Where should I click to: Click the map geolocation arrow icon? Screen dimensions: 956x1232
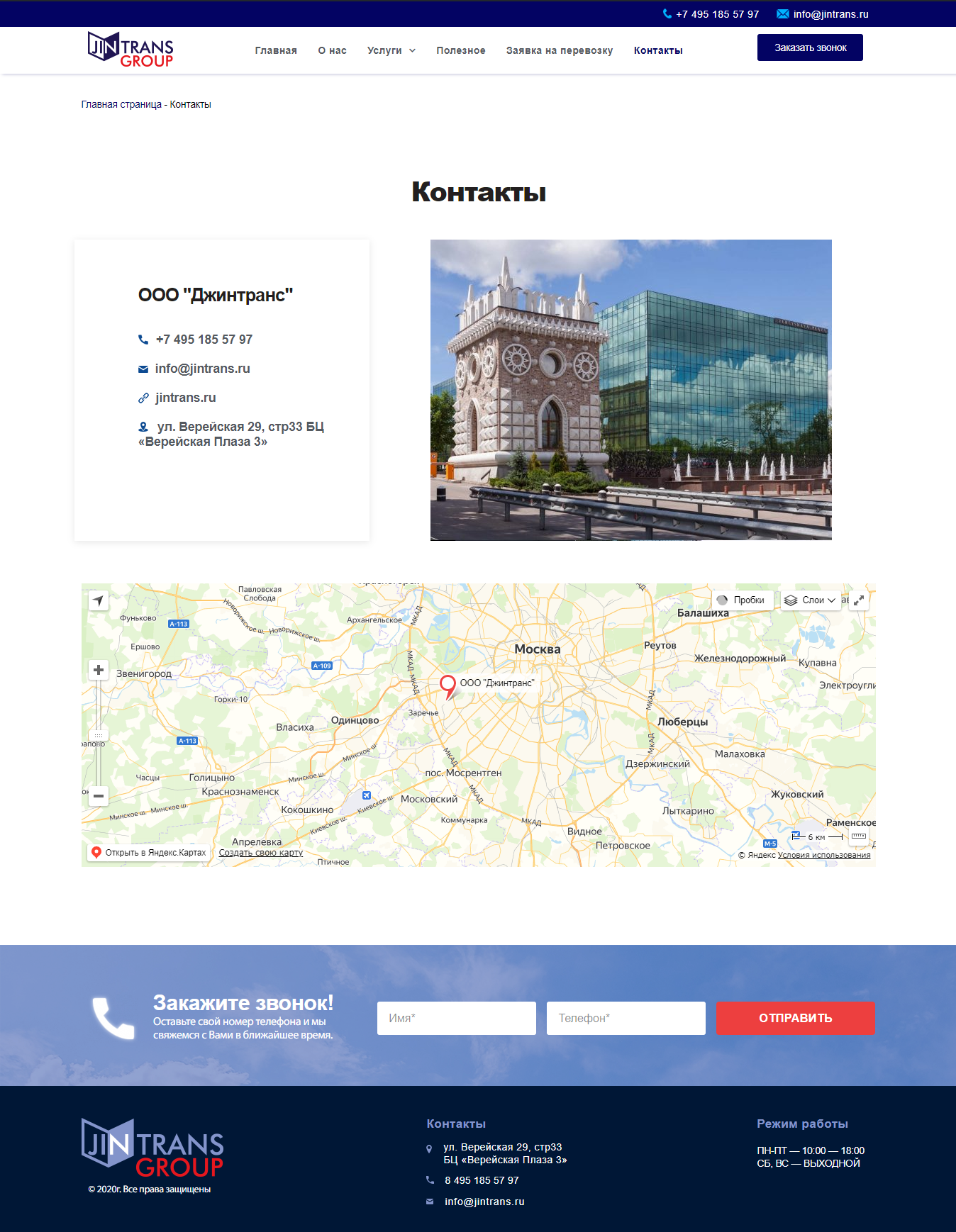[x=99, y=600]
